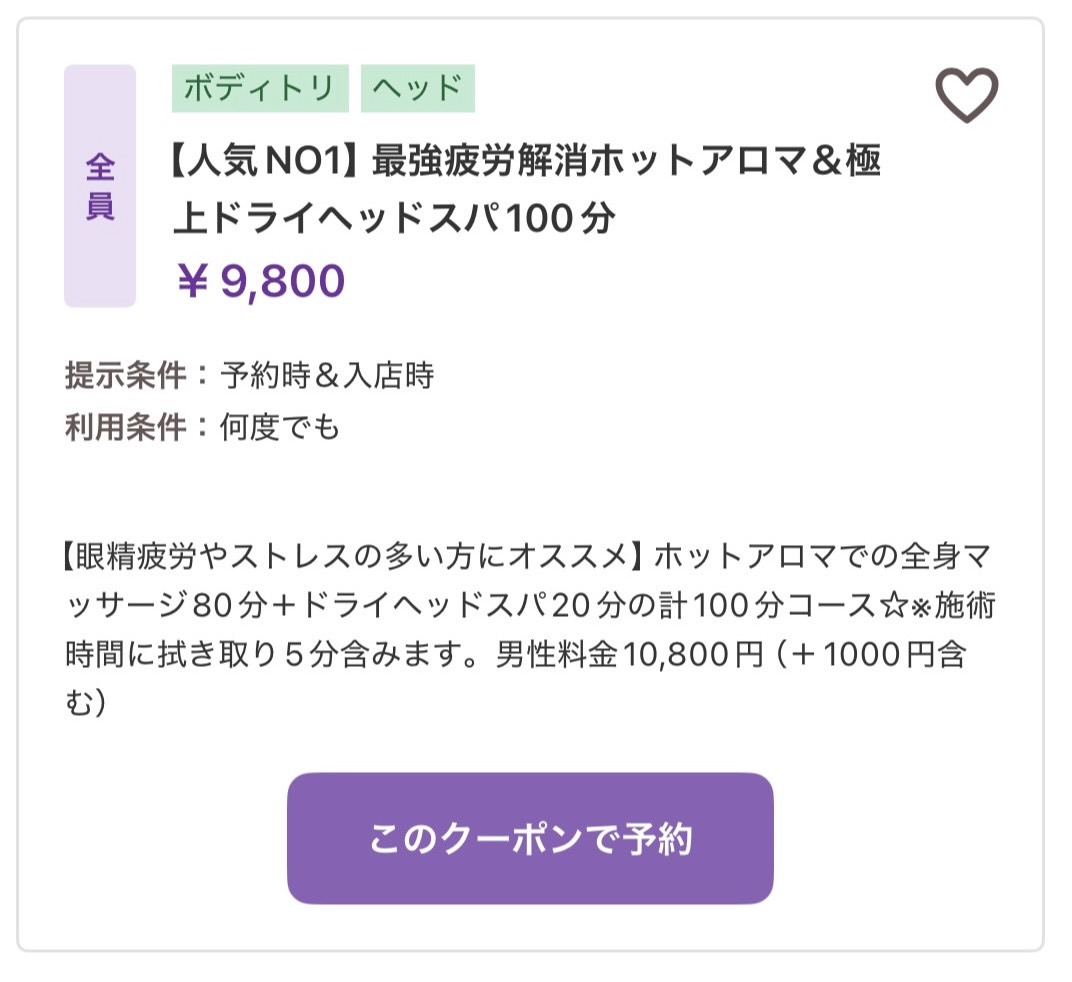Image resolution: width=1072 pixels, height=982 pixels.
Task: Click the 上ドライヘッドスパ100分 title line
Action: pos(394,219)
